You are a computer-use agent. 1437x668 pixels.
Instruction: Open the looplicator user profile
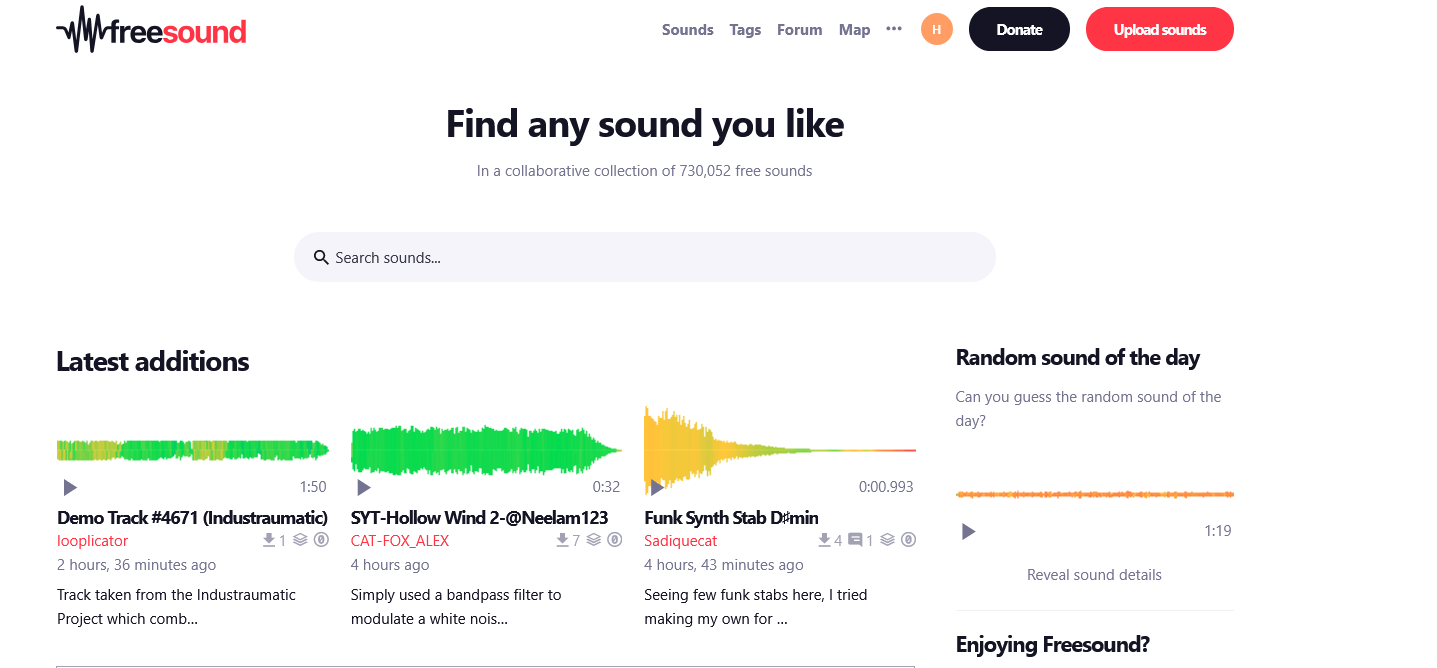[x=93, y=541]
